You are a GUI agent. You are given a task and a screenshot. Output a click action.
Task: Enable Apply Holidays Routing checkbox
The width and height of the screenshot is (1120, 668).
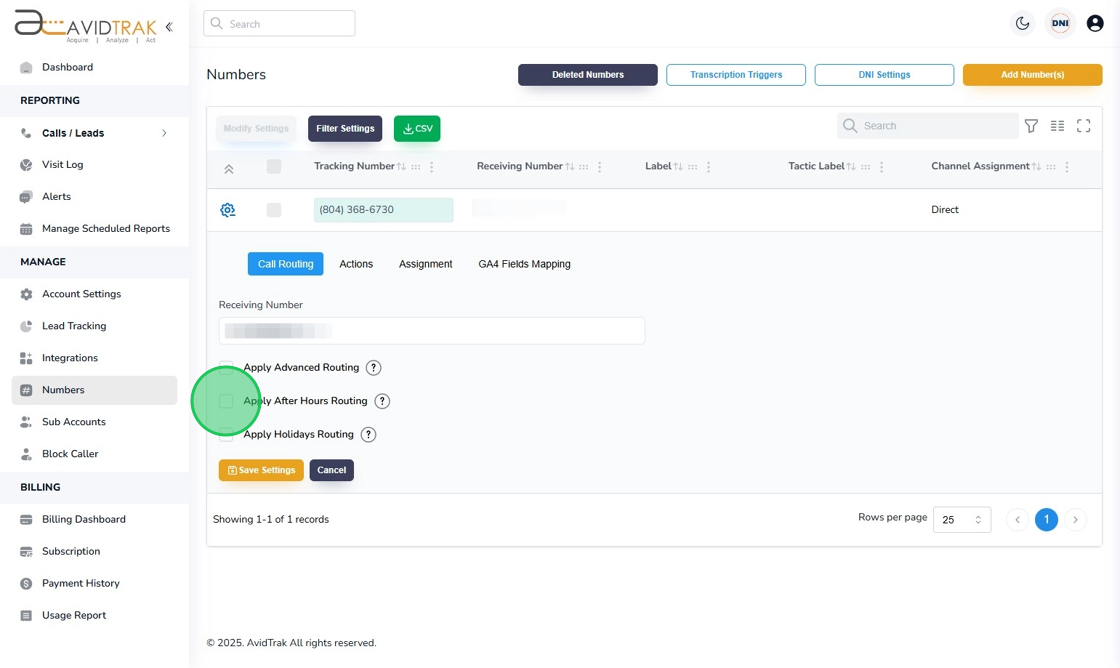point(226,434)
